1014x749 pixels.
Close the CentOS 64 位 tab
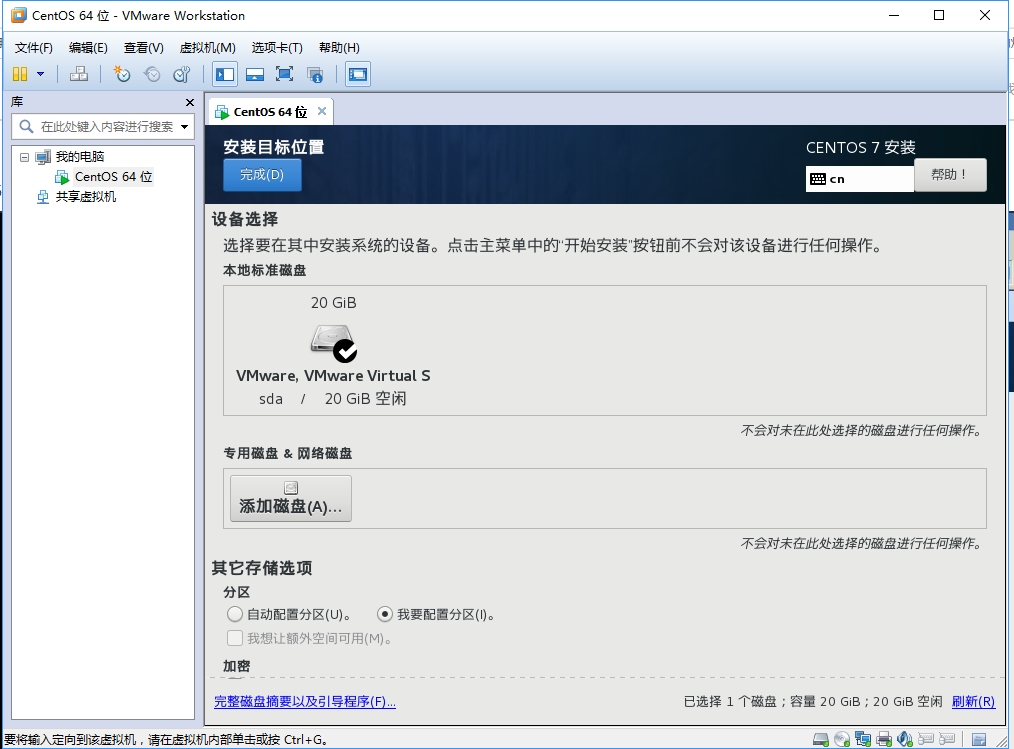[321, 111]
